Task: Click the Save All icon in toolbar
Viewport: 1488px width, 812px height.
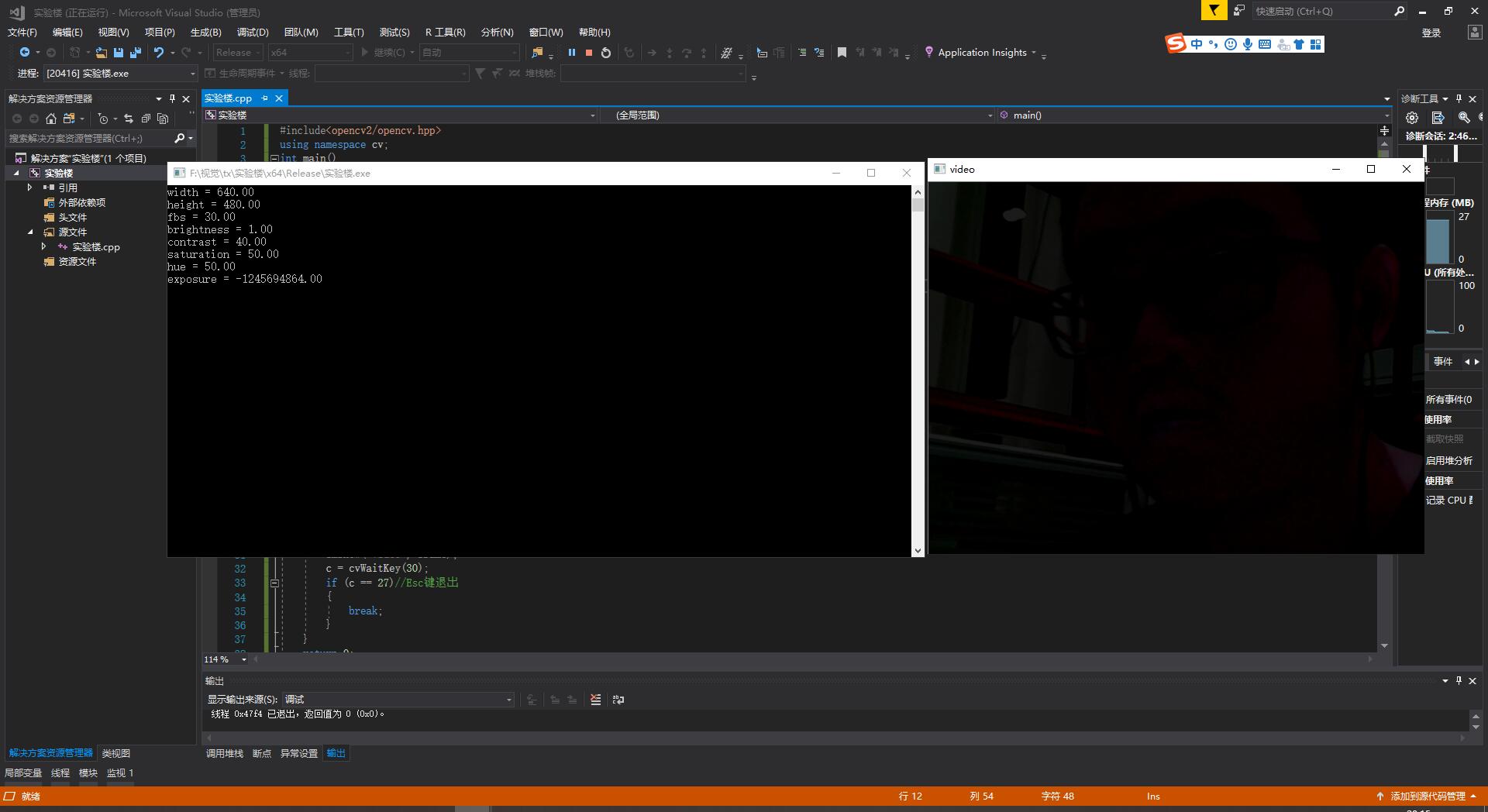Action: click(x=136, y=53)
